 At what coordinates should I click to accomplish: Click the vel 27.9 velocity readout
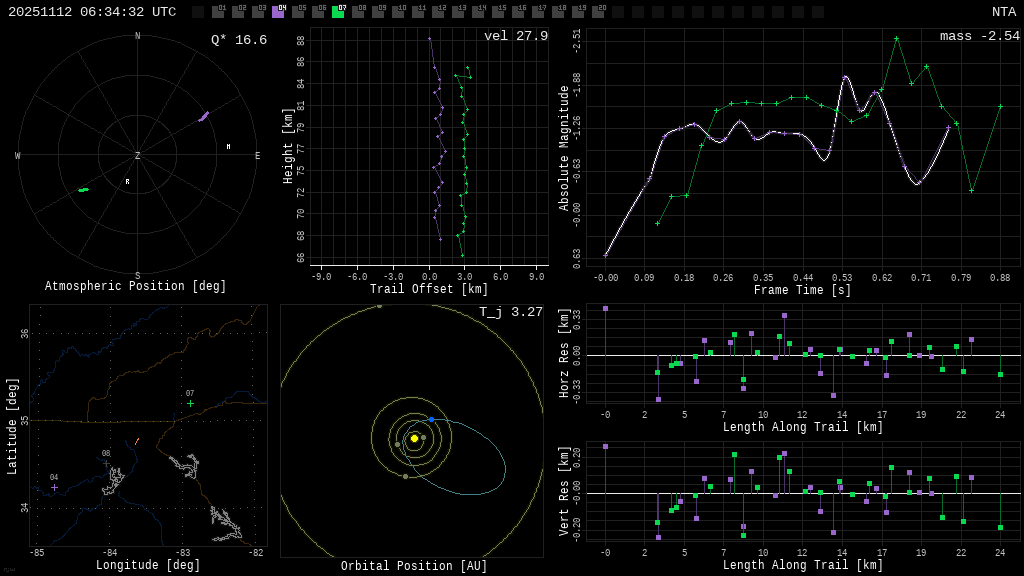515,36
